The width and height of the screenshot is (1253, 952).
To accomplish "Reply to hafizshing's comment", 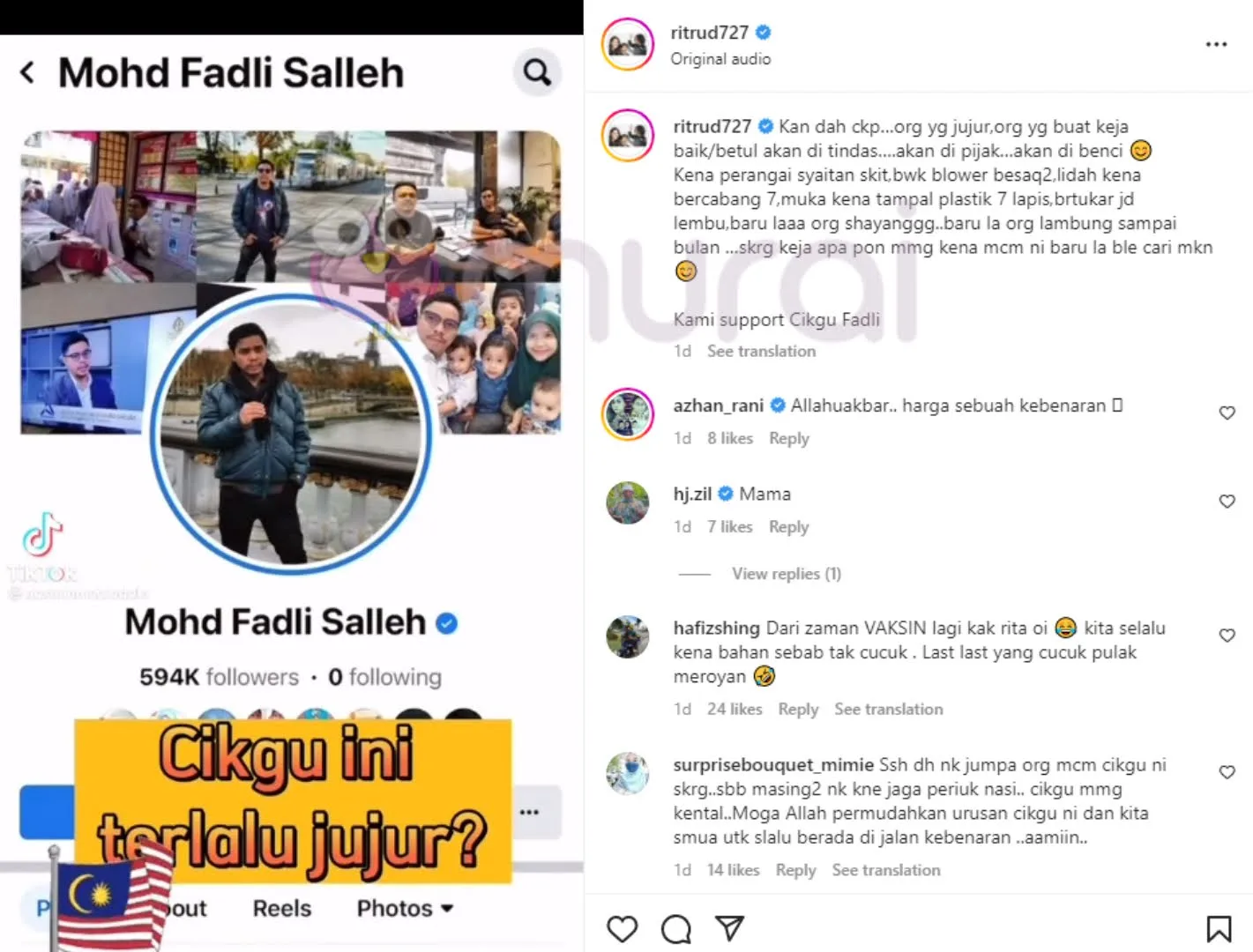I will pos(798,709).
